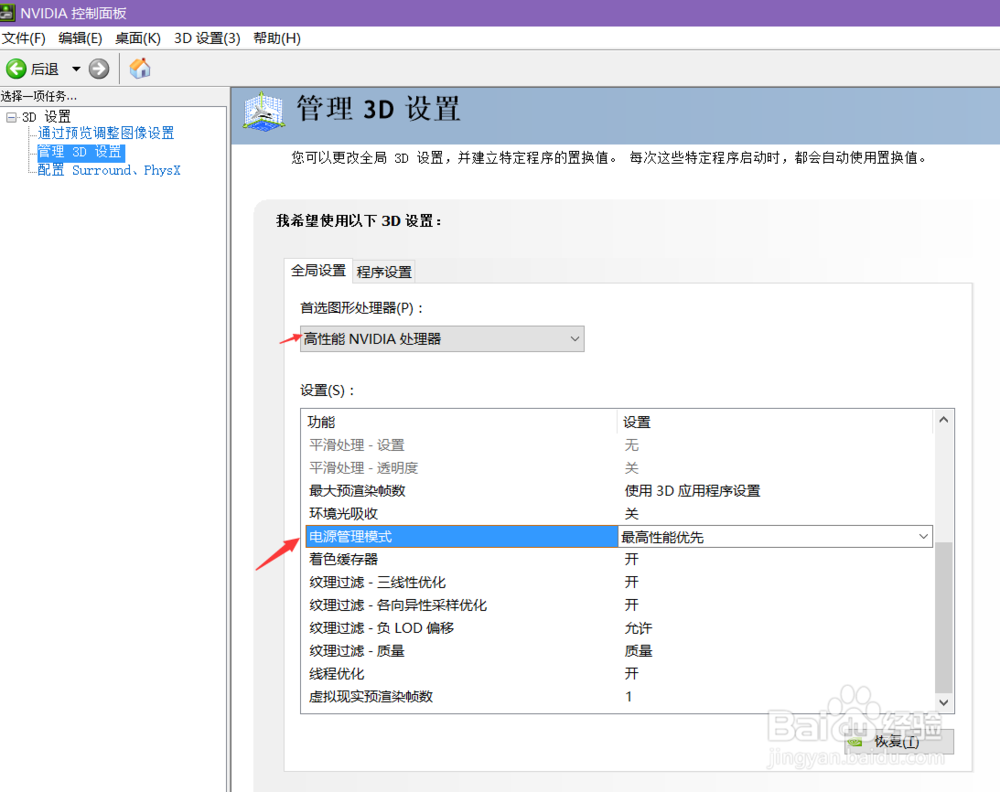Image resolution: width=1000 pixels, height=792 pixels.
Task: Open the 3D 设置(3) menu
Action: [x=206, y=38]
